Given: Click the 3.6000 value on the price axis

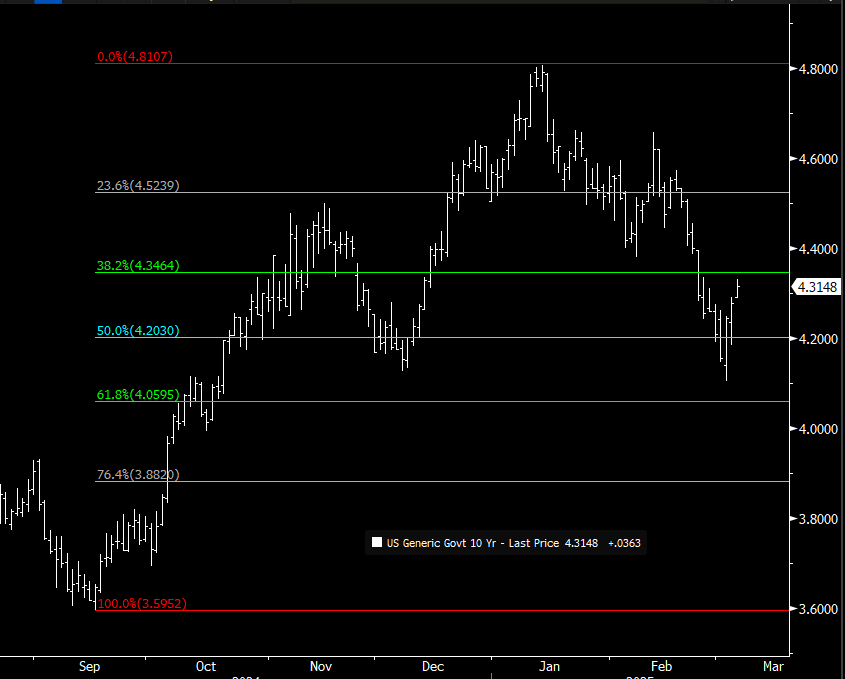Looking at the screenshot, I should coord(816,609).
